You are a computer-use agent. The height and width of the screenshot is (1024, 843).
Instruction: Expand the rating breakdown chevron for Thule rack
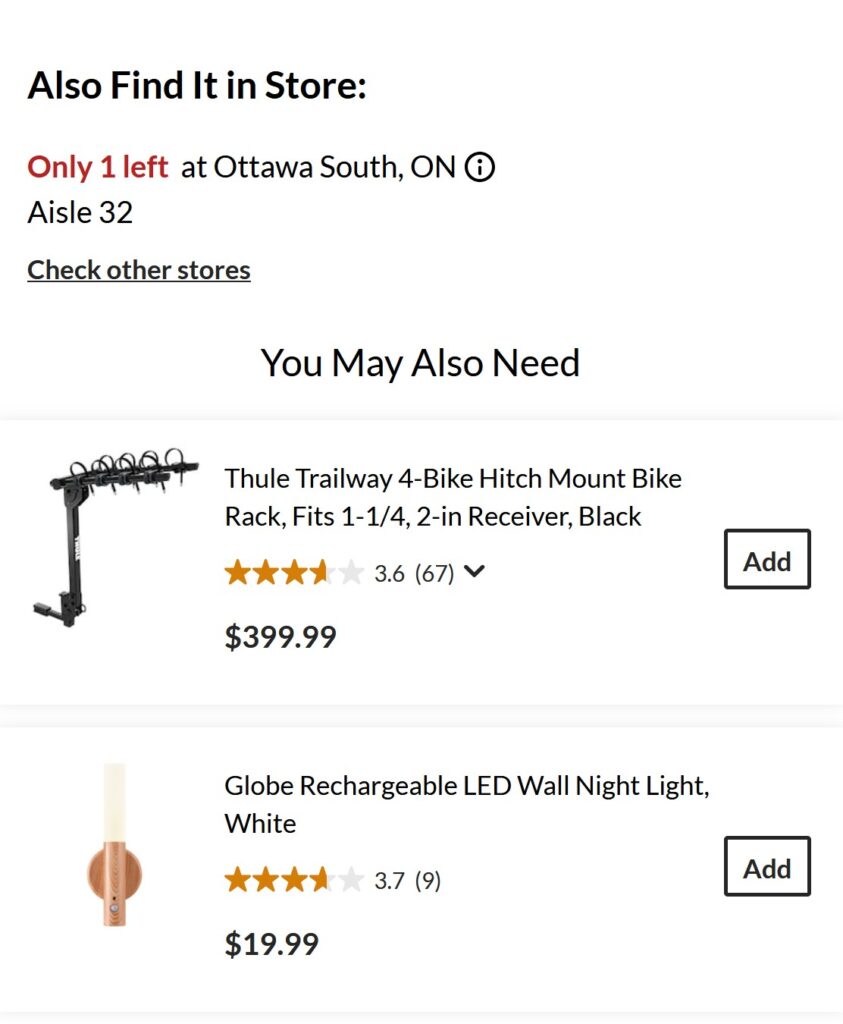(475, 572)
